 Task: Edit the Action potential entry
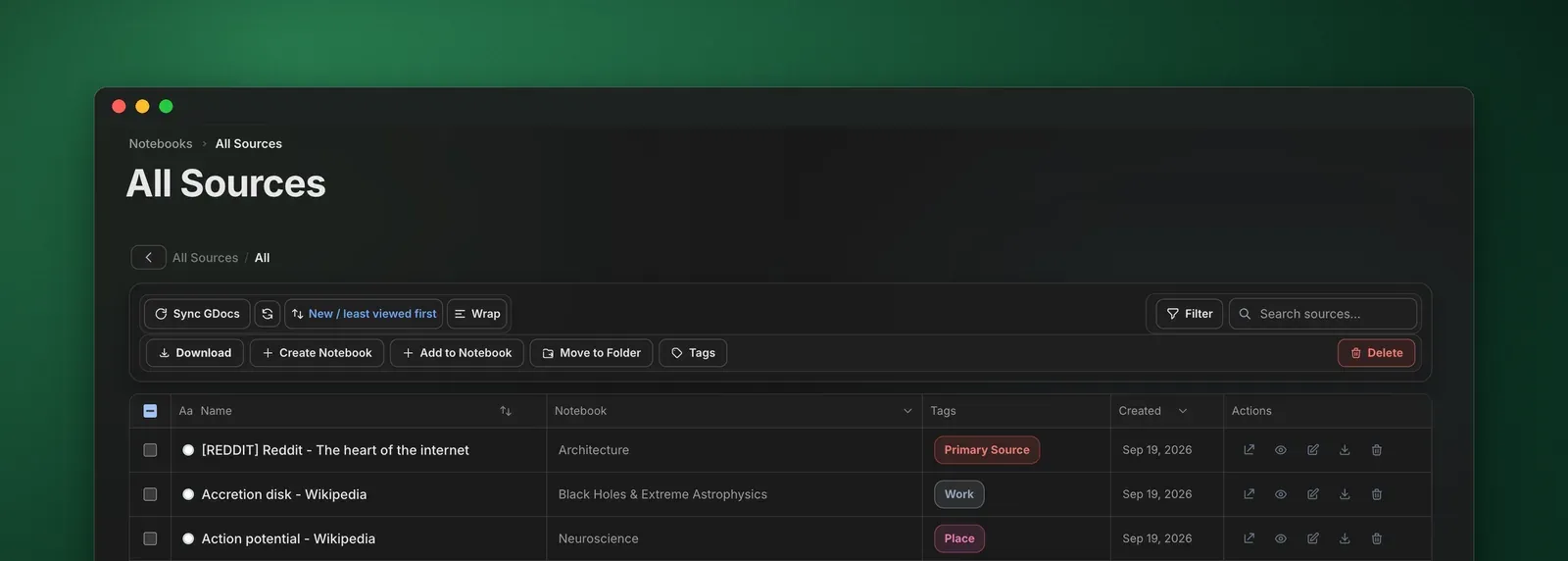pos(1313,538)
